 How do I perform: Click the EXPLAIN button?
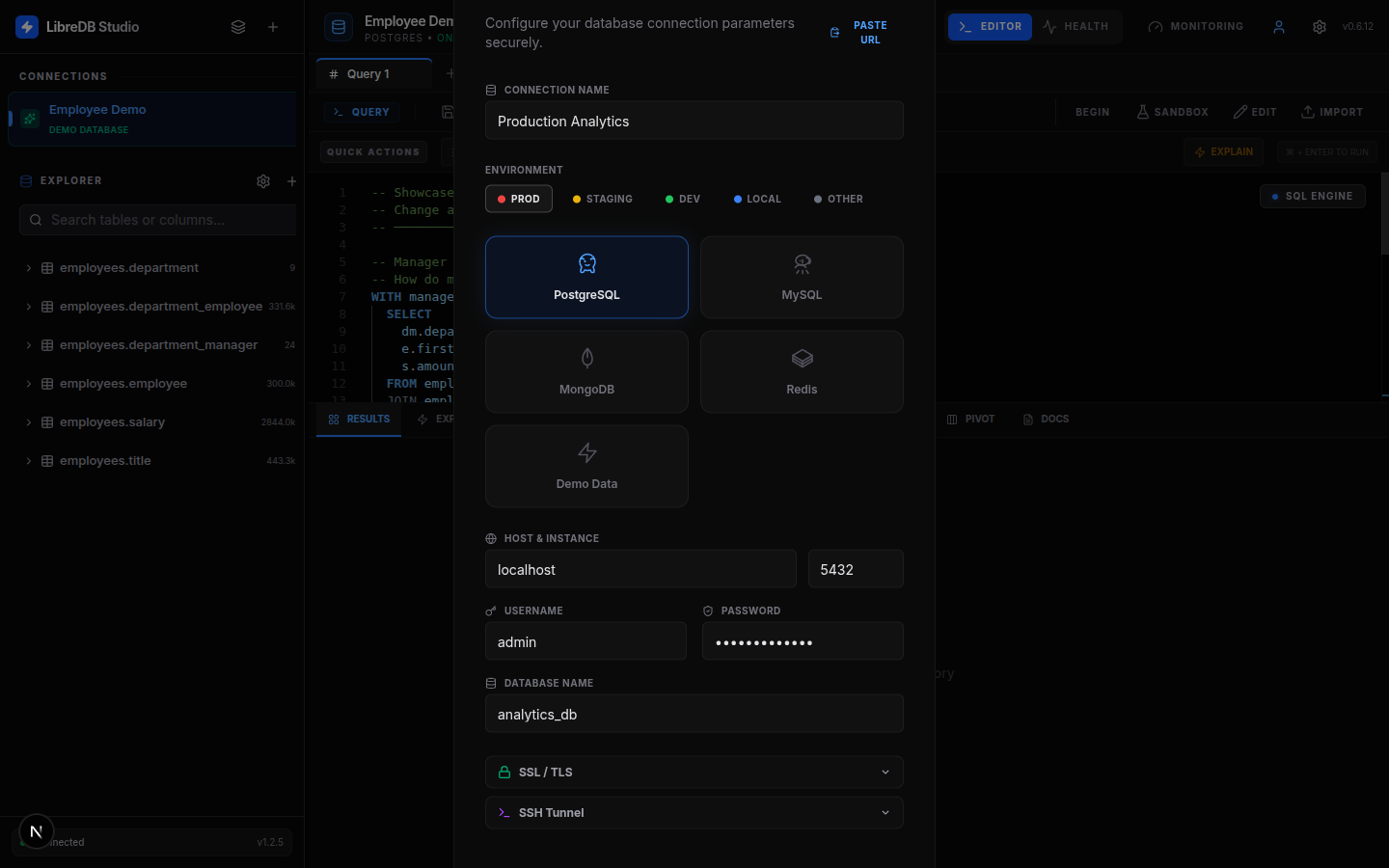(1223, 152)
